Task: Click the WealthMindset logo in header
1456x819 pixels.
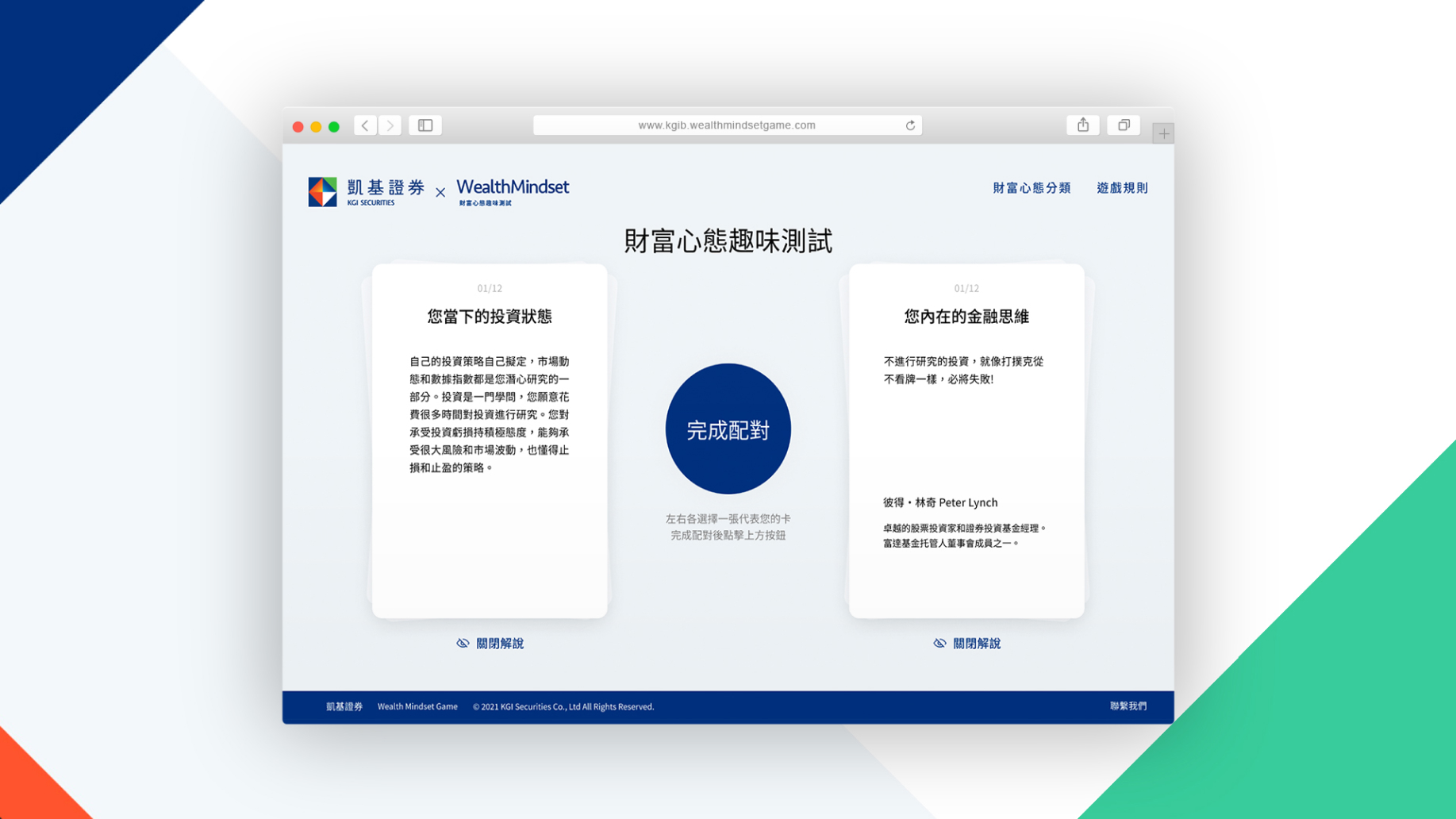Action: click(x=513, y=191)
